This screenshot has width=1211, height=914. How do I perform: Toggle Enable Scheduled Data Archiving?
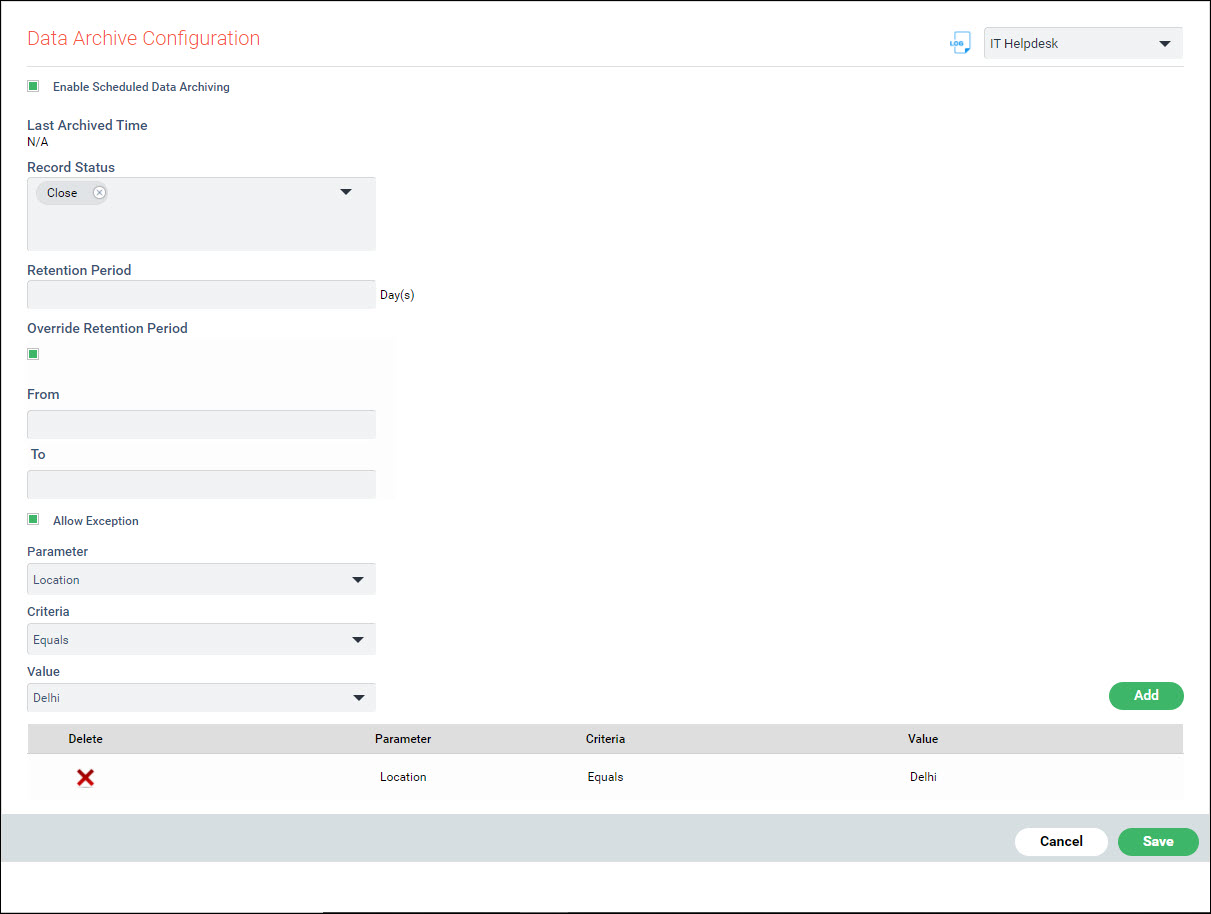pos(33,87)
